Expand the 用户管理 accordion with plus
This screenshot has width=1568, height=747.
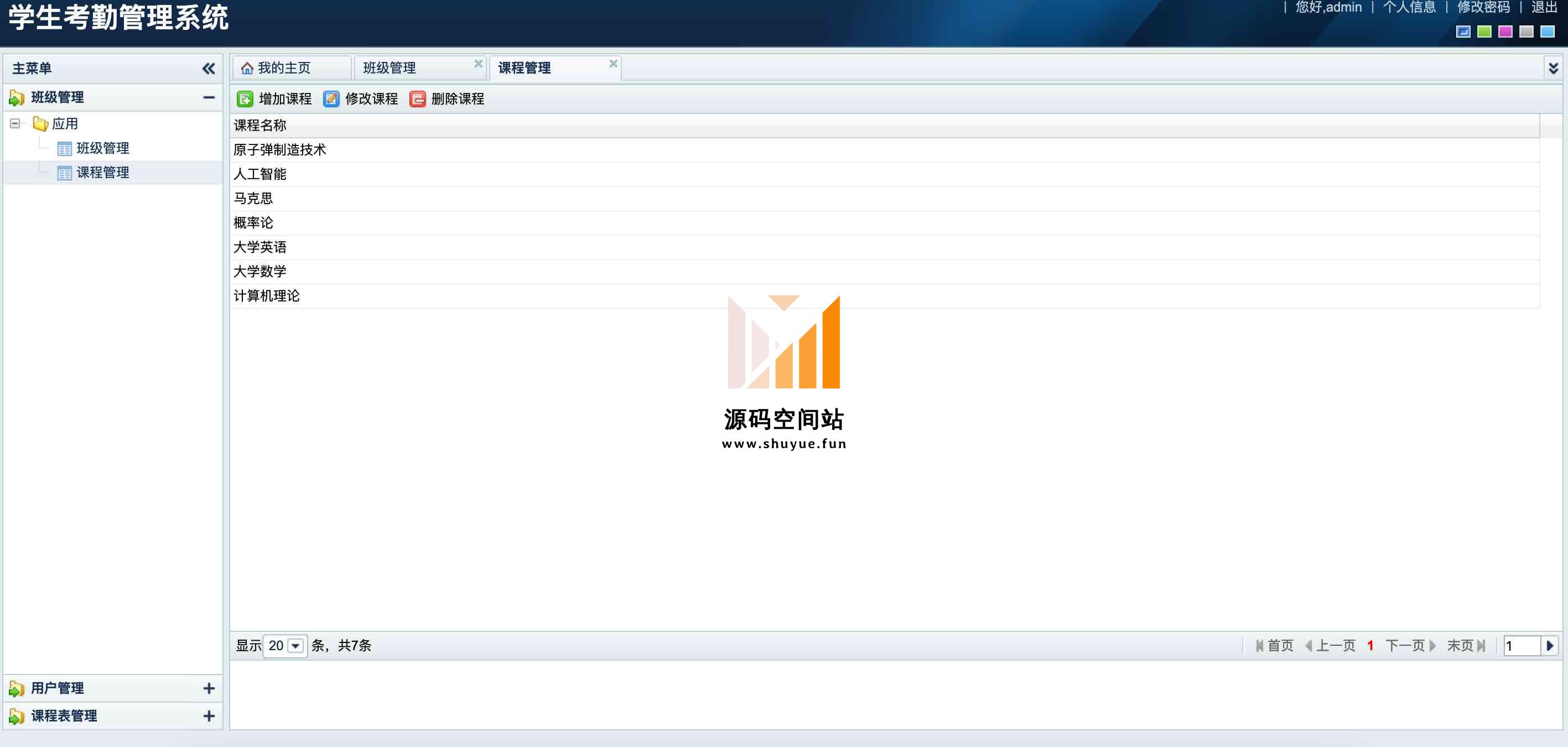[209, 688]
